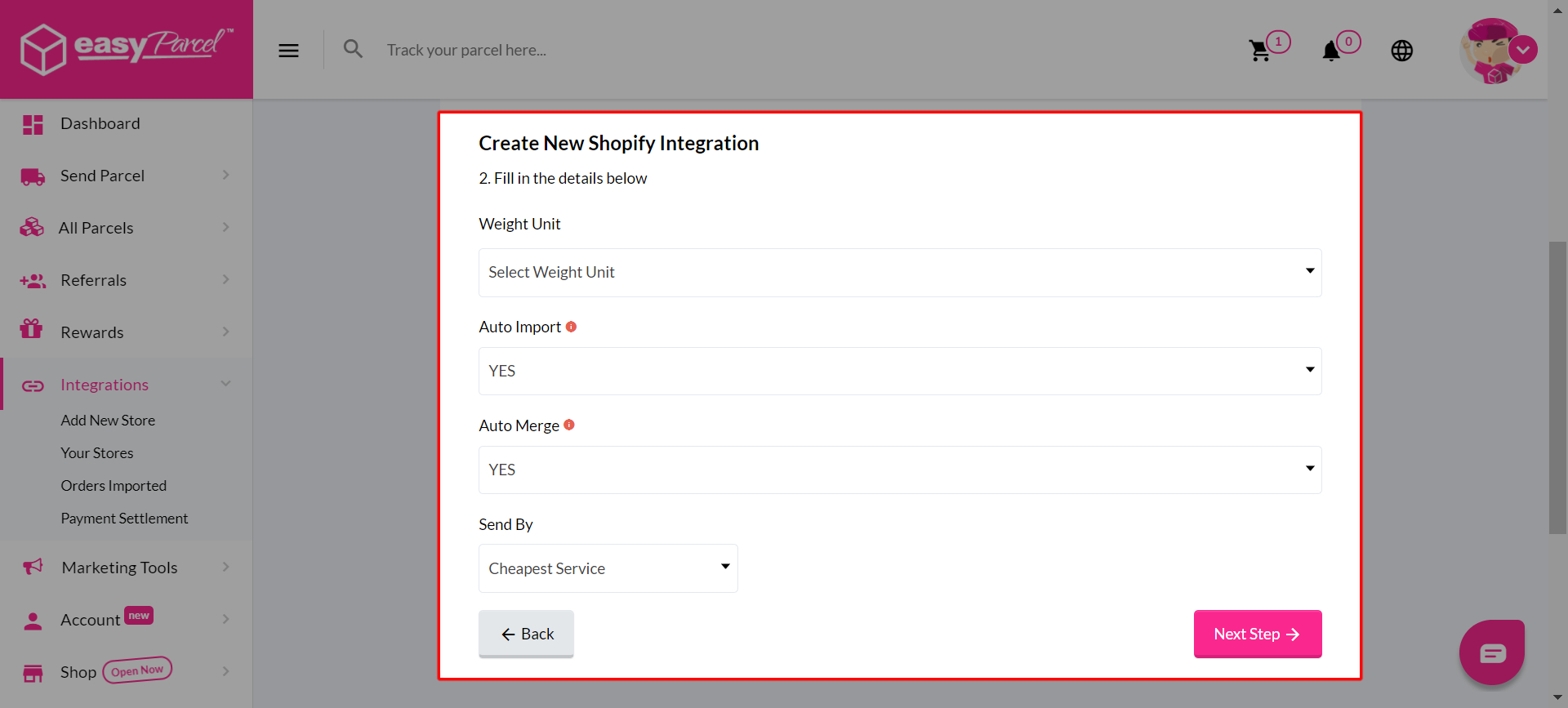The width and height of the screenshot is (1568, 708).
Task: Click the Account person icon
Action: (x=33, y=621)
